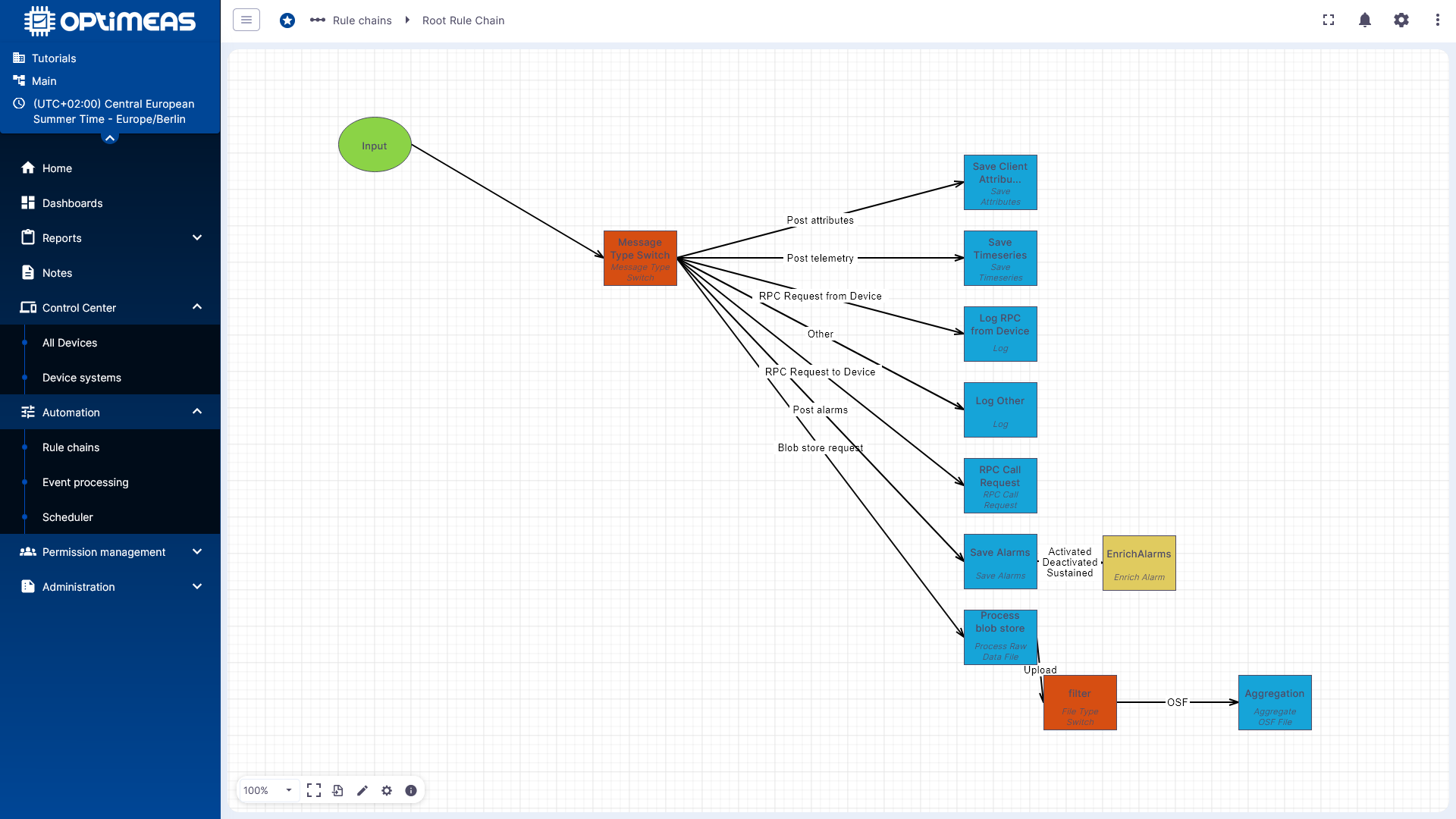Screen dimensions: 1456x819
Task: Select the Log Other node
Action: (1000, 410)
